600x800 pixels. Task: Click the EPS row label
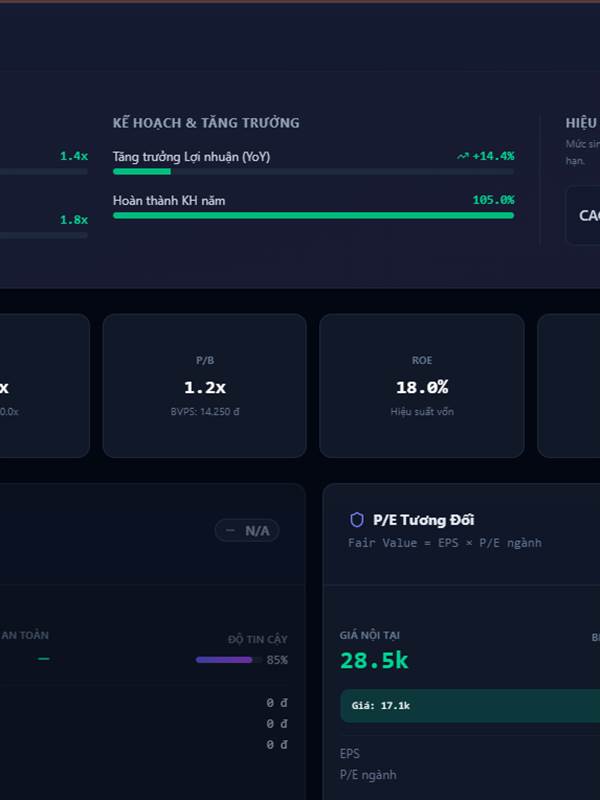(349, 754)
